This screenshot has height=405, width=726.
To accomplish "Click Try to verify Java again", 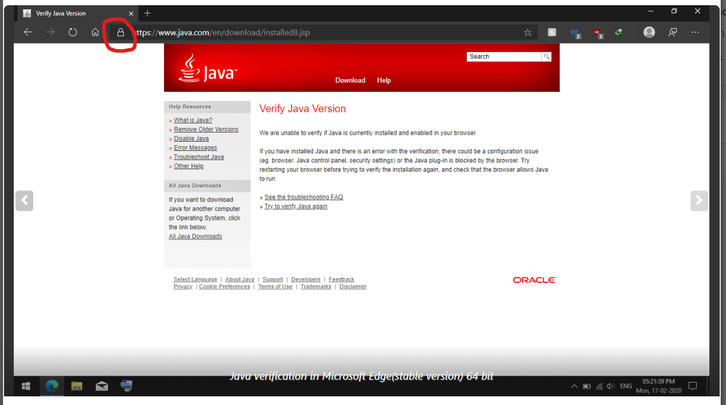I will 296,206.
